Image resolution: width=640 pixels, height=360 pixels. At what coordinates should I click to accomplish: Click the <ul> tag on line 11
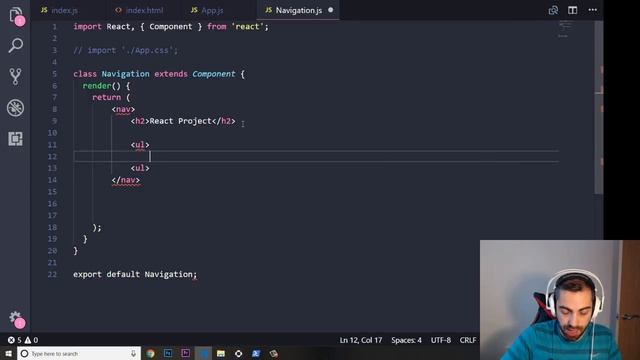tap(140, 145)
